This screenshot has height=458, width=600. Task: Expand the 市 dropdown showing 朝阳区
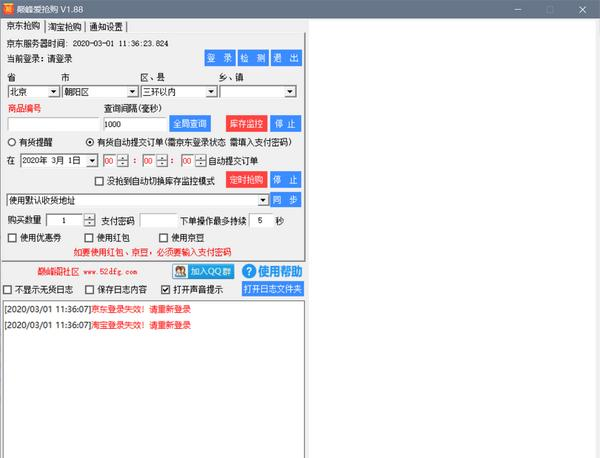click(132, 92)
